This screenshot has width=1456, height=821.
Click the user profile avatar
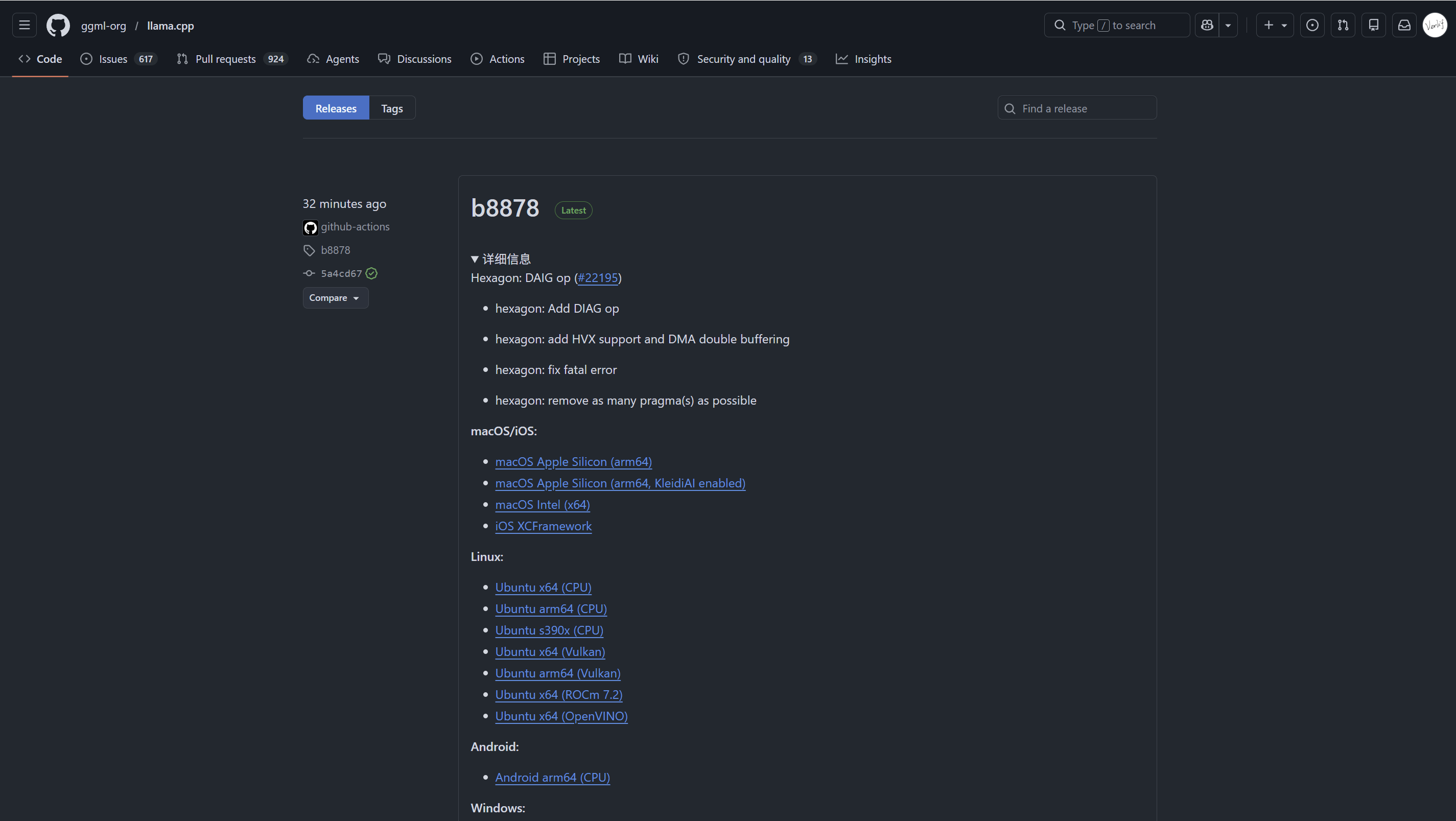tap(1435, 26)
